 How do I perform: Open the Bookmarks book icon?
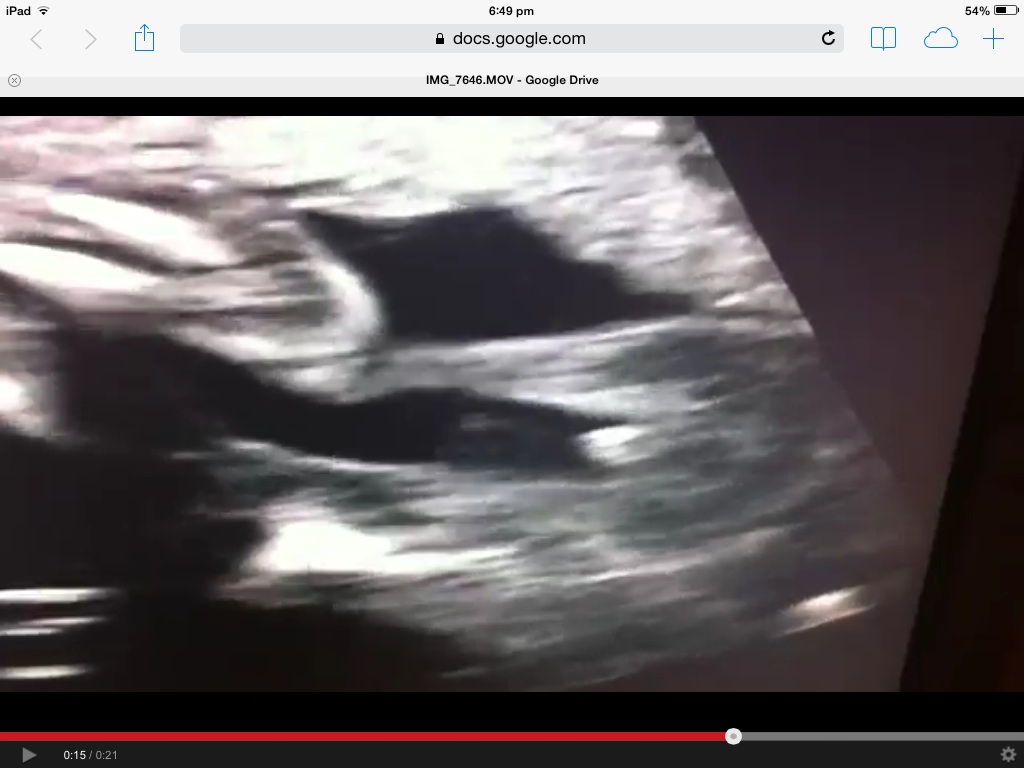pyautogui.click(x=883, y=39)
